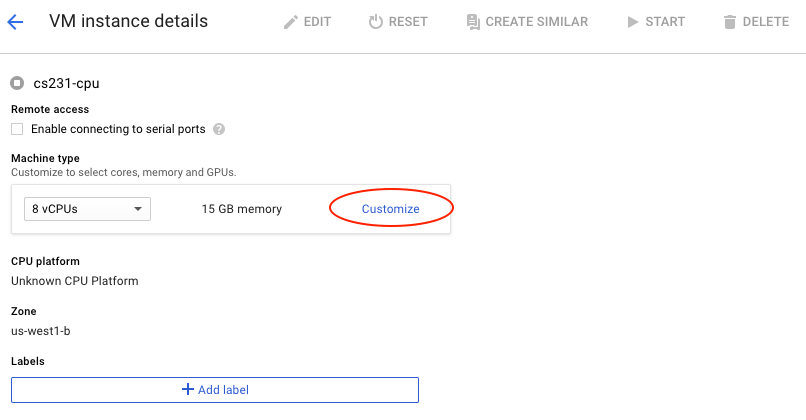Enable connecting to serial ports checkbox
Screen dimensions: 806x420
point(17,129)
